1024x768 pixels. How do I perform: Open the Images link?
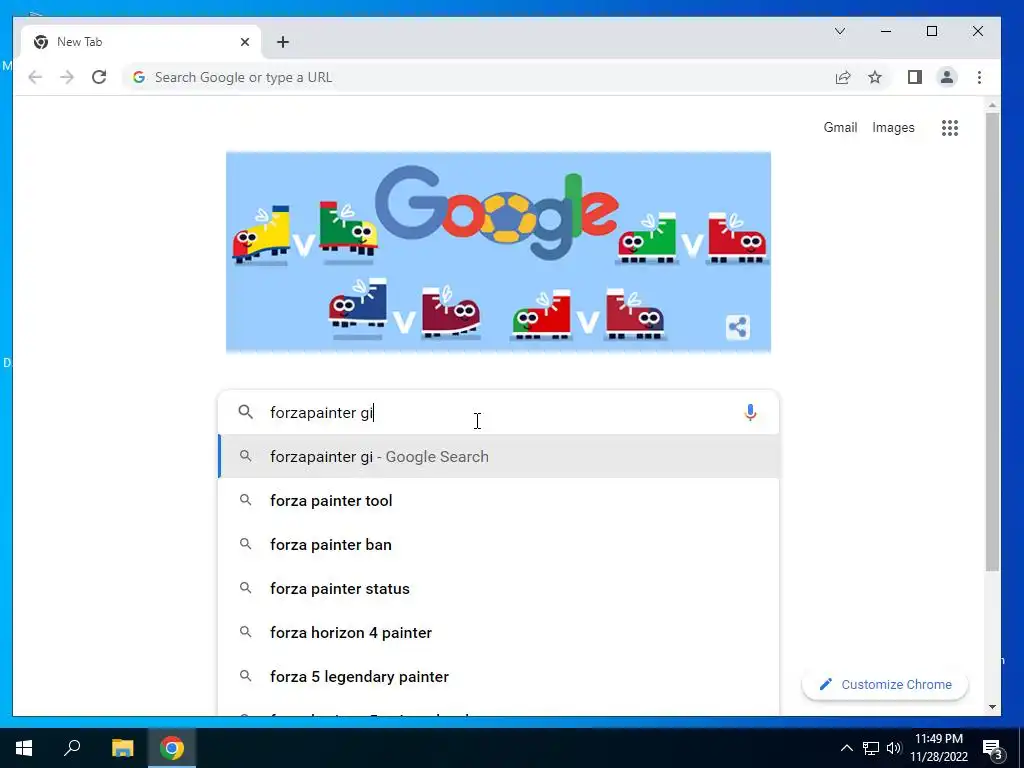[x=893, y=127]
